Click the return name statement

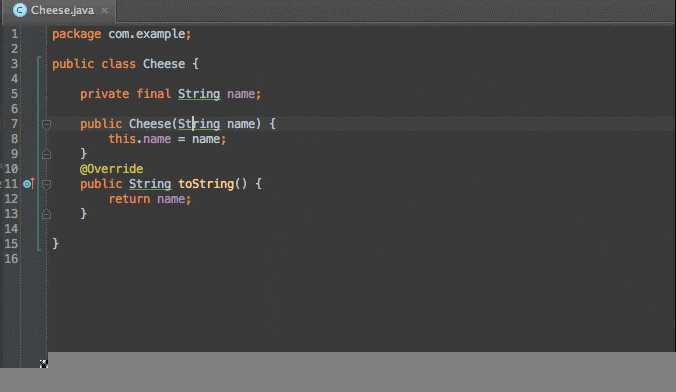150,199
